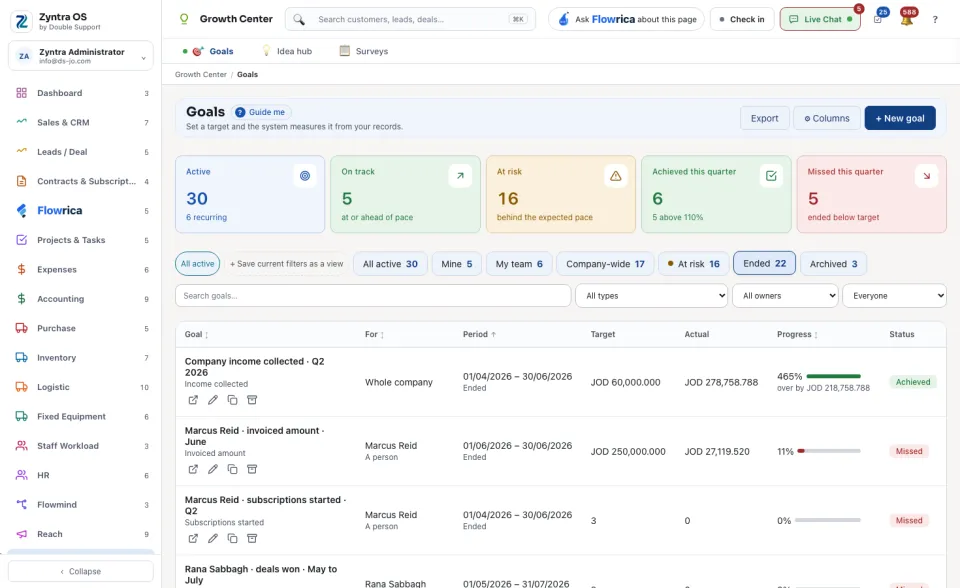Duplicate Marcus Reid subscriptions started goal
The height and width of the screenshot is (588, 960).
pyautogui.click(x=232, y=538)
